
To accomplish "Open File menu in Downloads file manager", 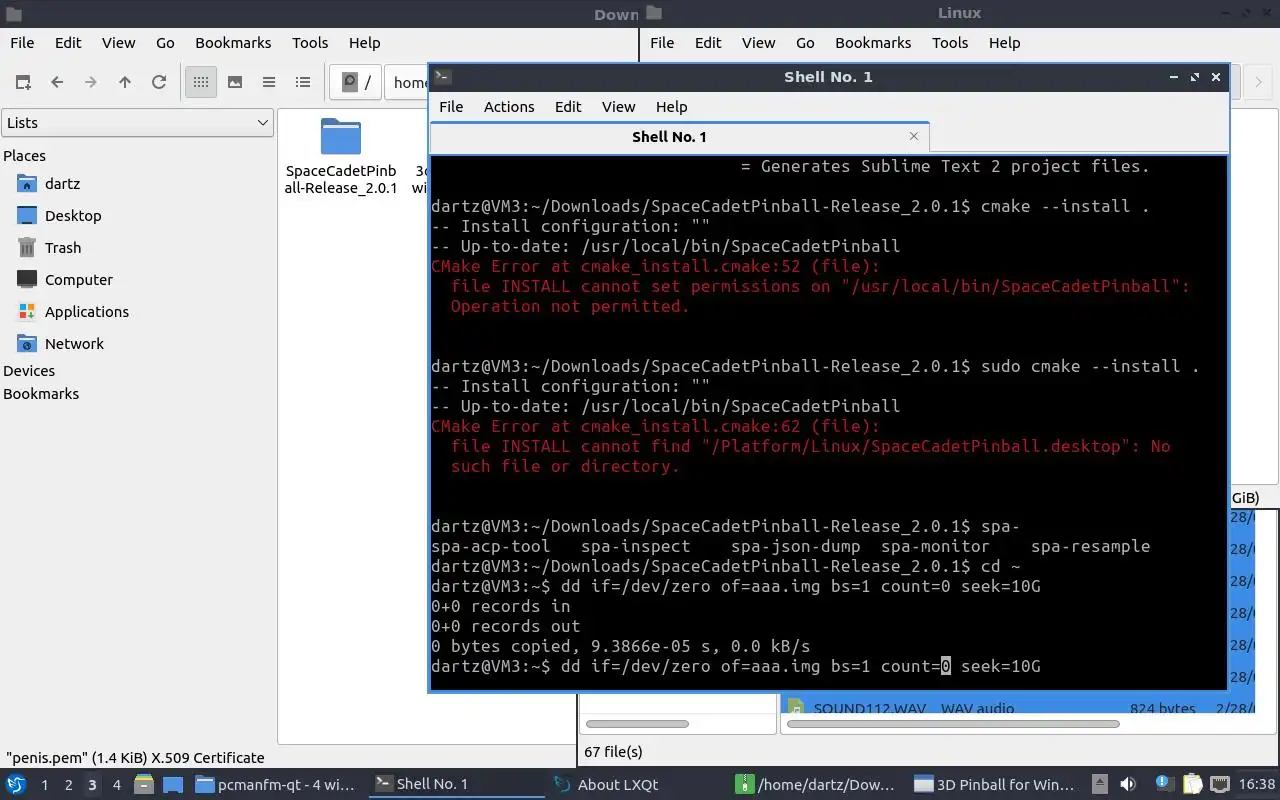I will pos(22,43).
